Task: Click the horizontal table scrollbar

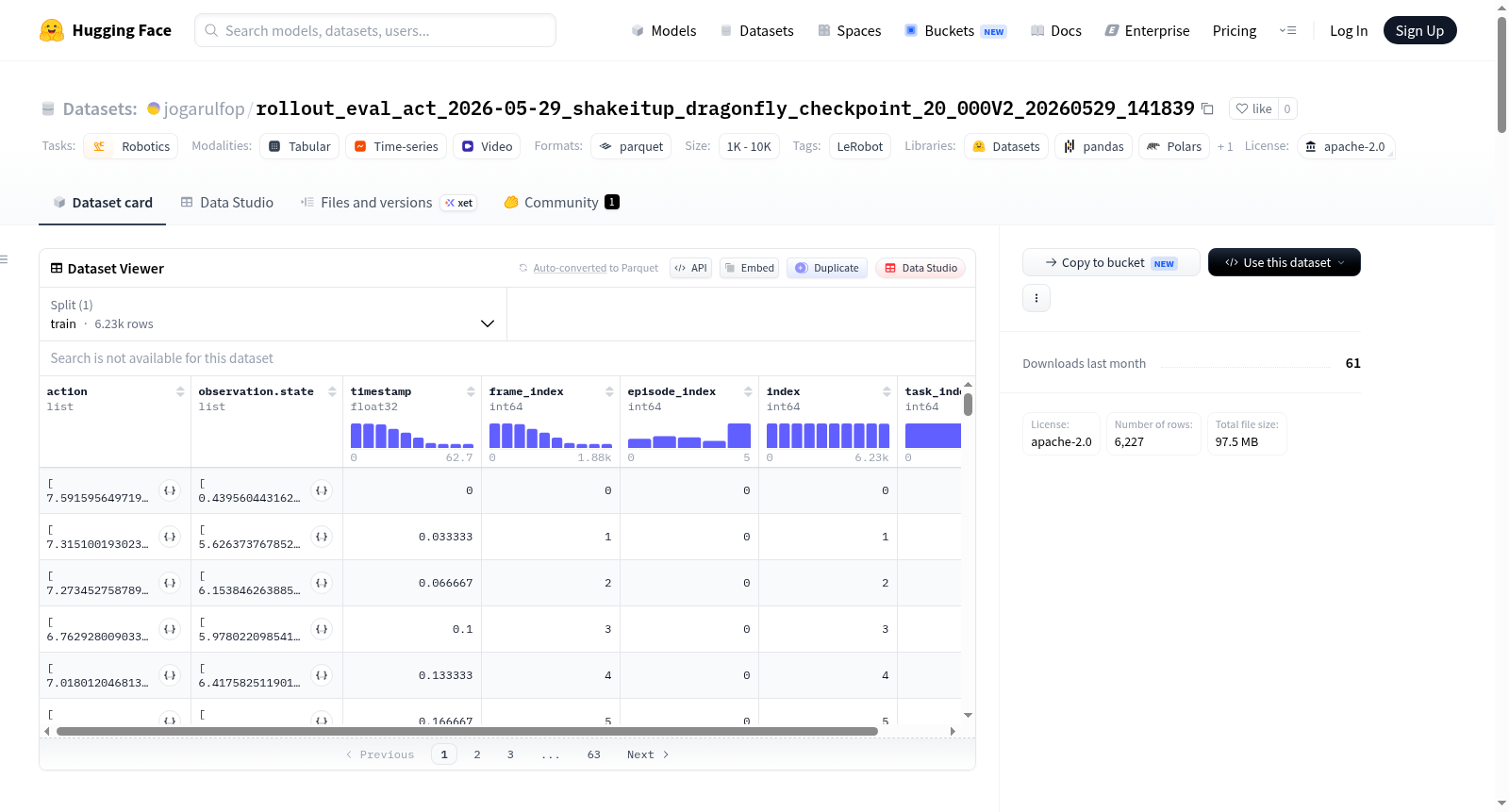Action: point(467,731)
